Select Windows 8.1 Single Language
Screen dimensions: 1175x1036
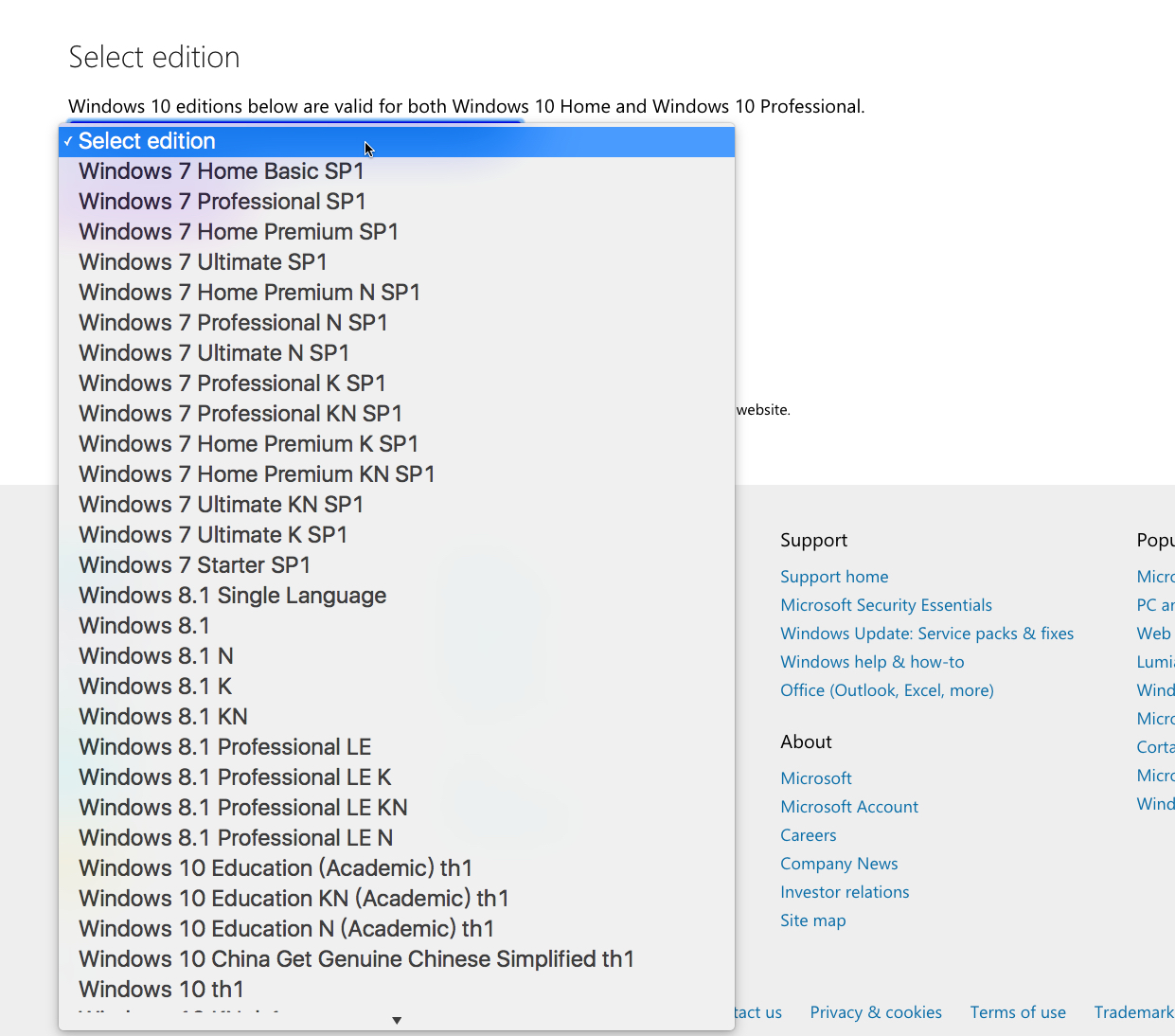397,596
